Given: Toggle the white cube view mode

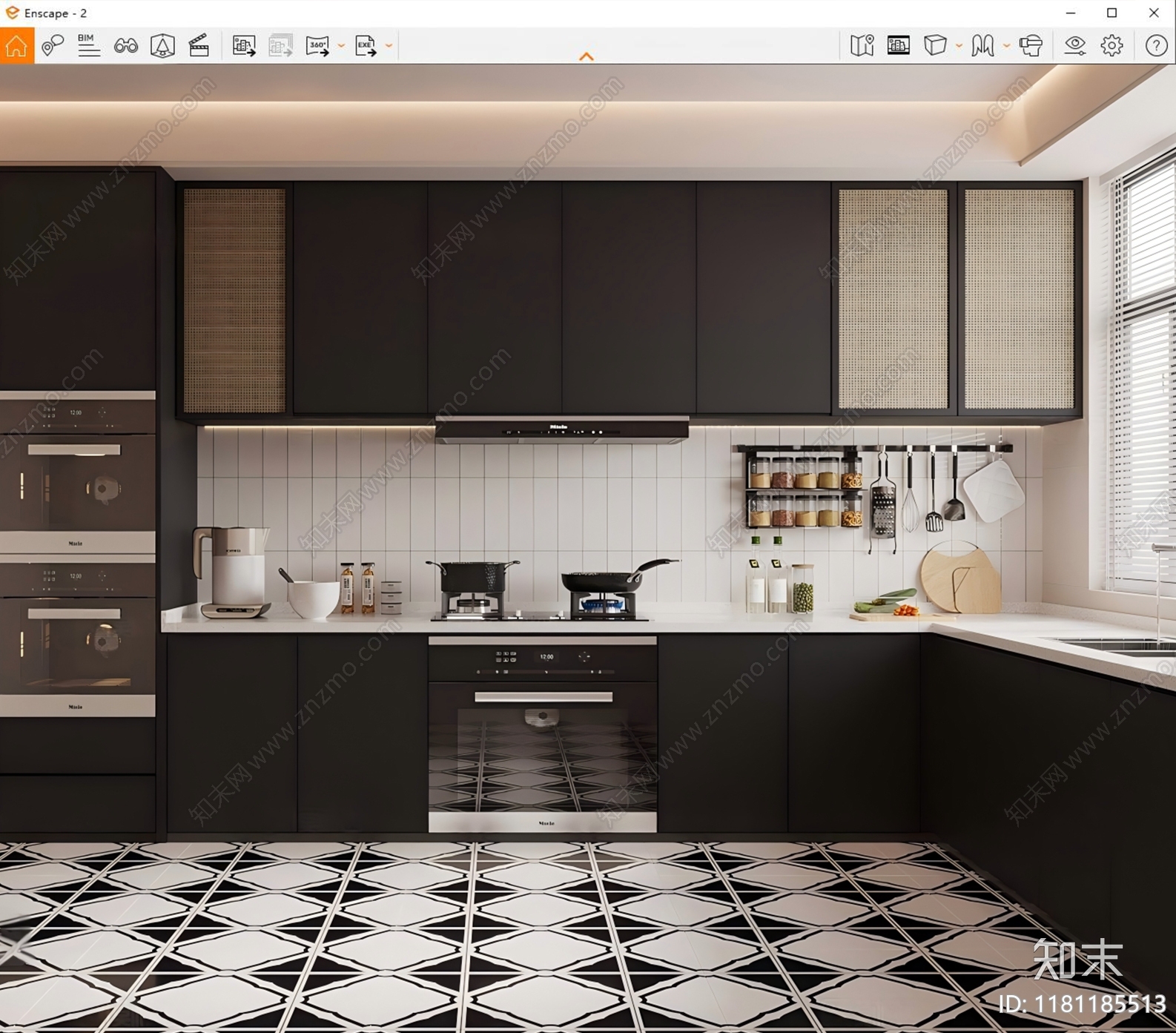Looking at the screenshot, I should [x=935, y=46].
